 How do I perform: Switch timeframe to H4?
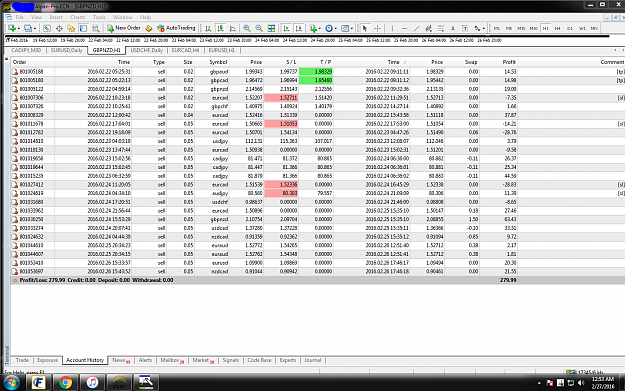(558, 28)
